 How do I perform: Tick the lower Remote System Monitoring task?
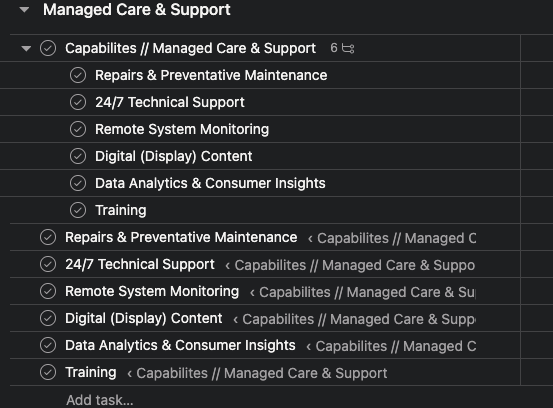pyautogui.click(x=48, y=291)
